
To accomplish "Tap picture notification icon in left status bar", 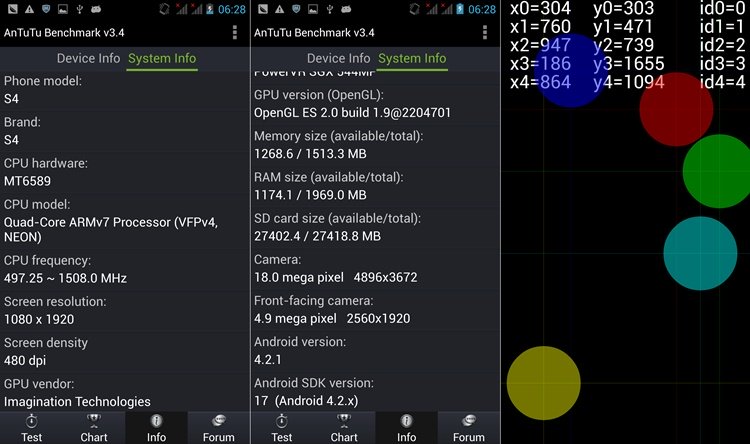I will click(63, 9).
